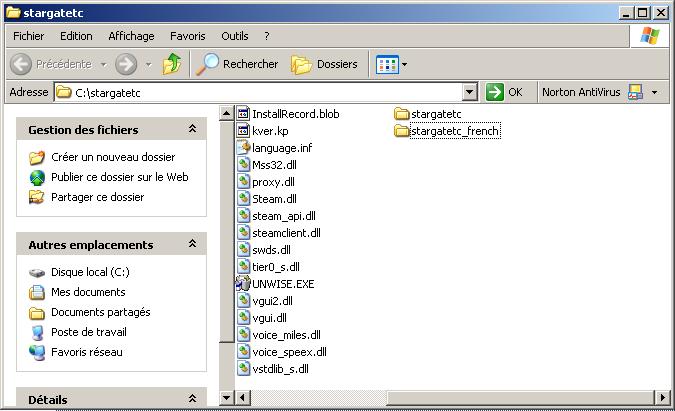Collapse the Autres emplacements panel
675x411 pixels.
tap(192, 245)
